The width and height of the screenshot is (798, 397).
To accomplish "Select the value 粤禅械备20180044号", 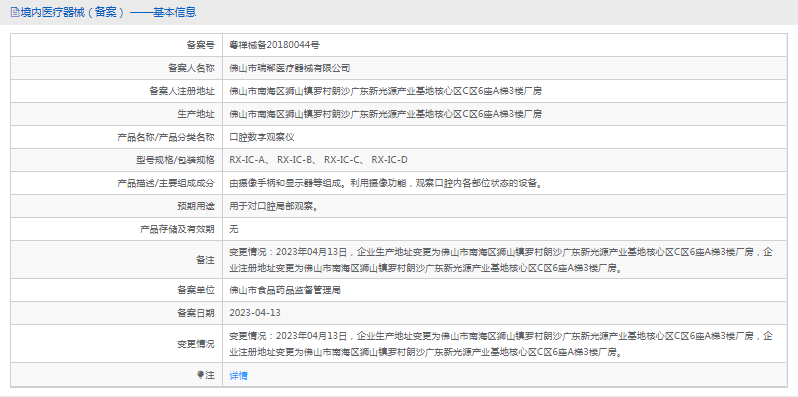I will point(274,45).
